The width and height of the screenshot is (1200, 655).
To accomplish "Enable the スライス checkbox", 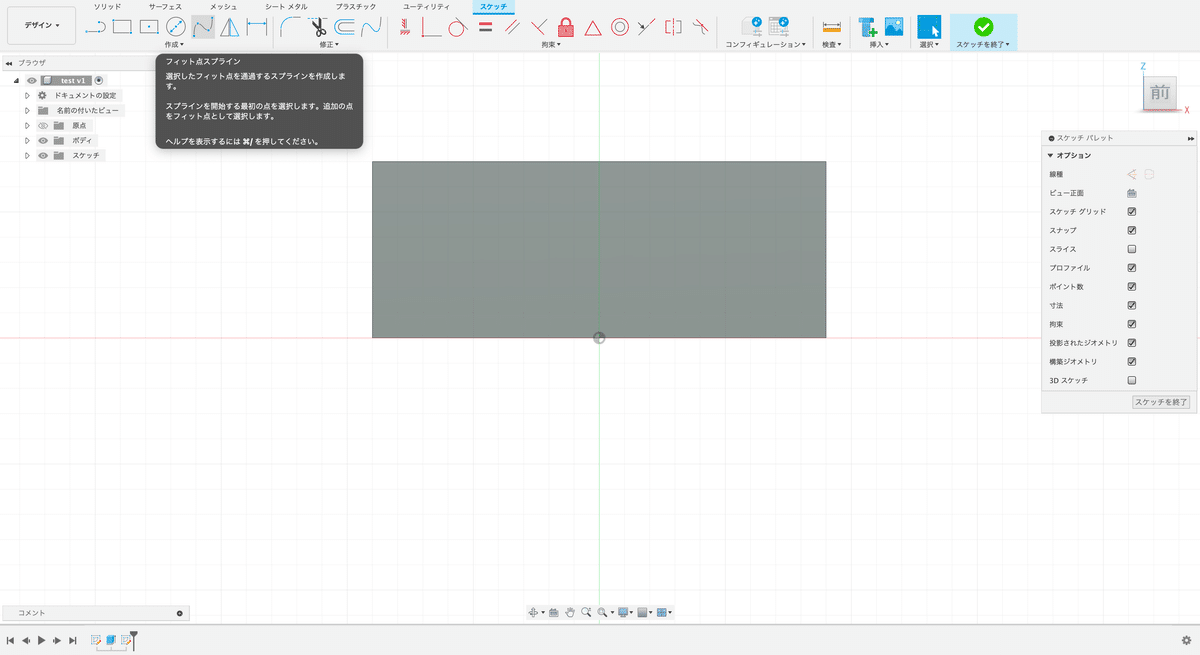I will coord(1132,249).
